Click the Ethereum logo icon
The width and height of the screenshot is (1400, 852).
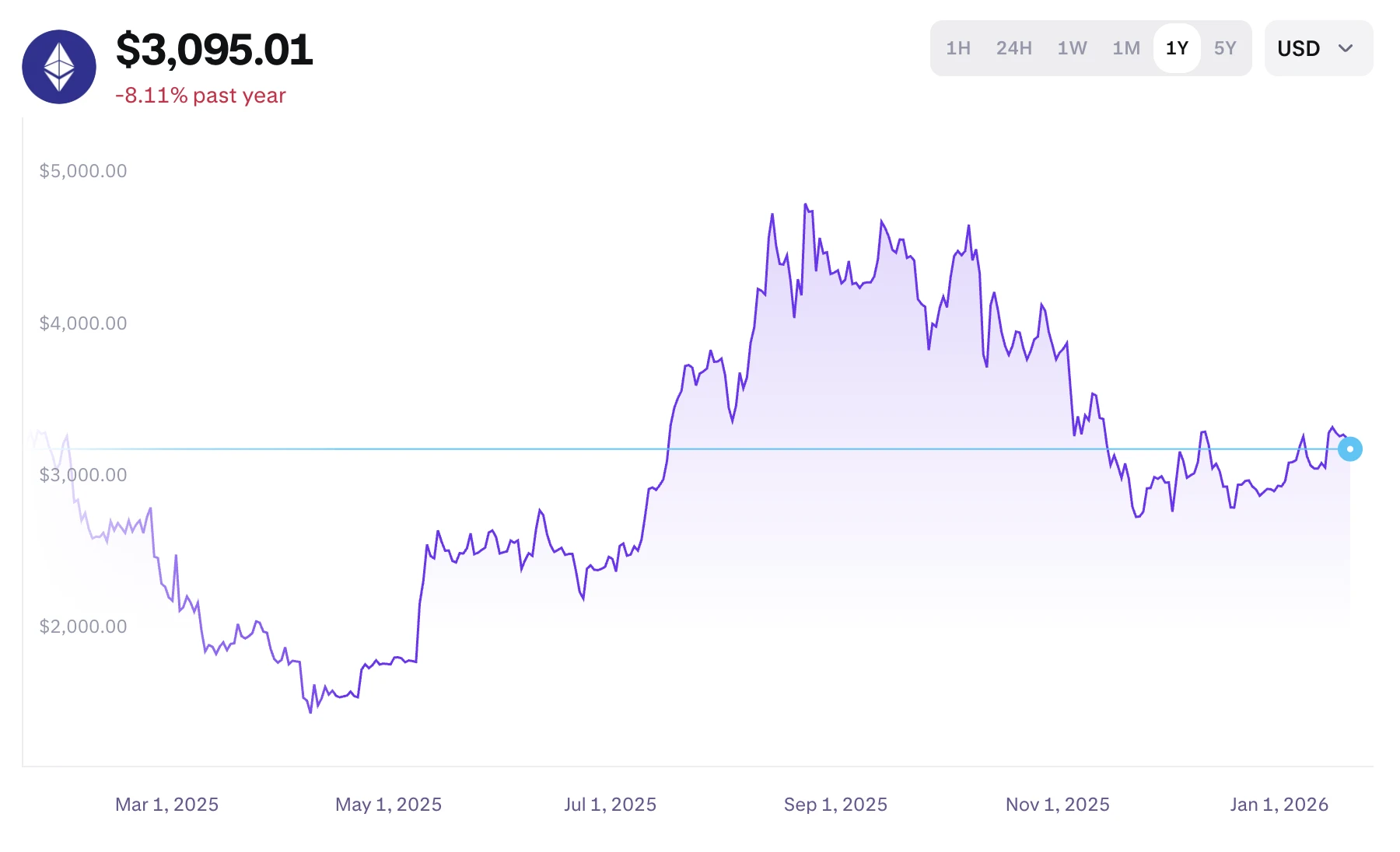click(x=59, y=67)
